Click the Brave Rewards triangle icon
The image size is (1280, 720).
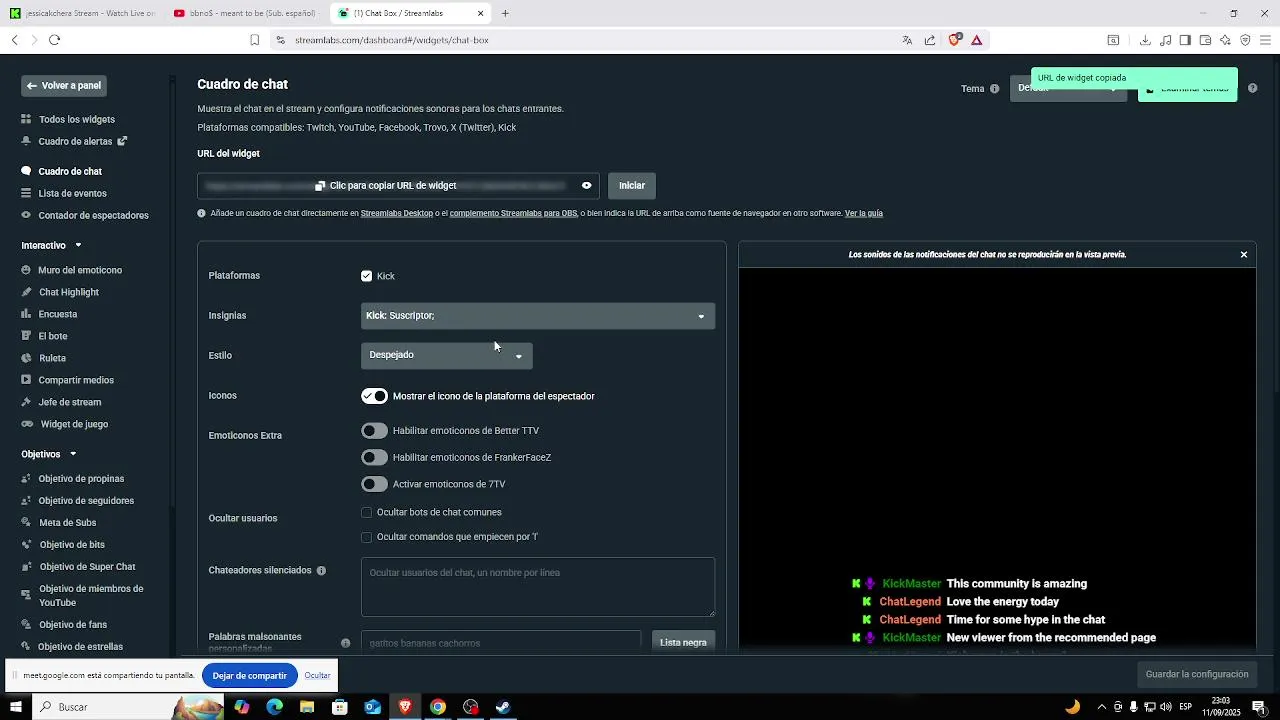(x=977, y=40)
